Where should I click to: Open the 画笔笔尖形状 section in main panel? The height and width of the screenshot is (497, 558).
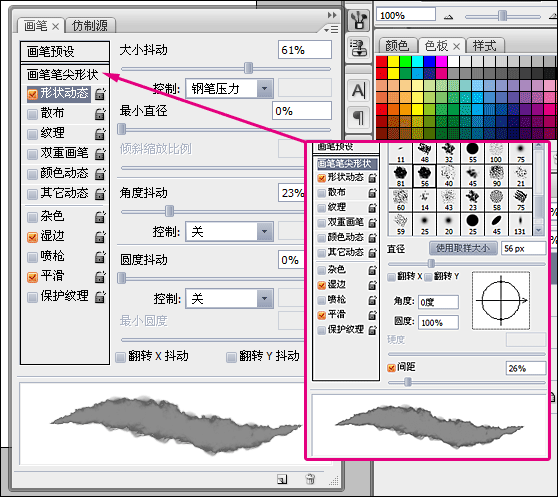coord(62,75)
